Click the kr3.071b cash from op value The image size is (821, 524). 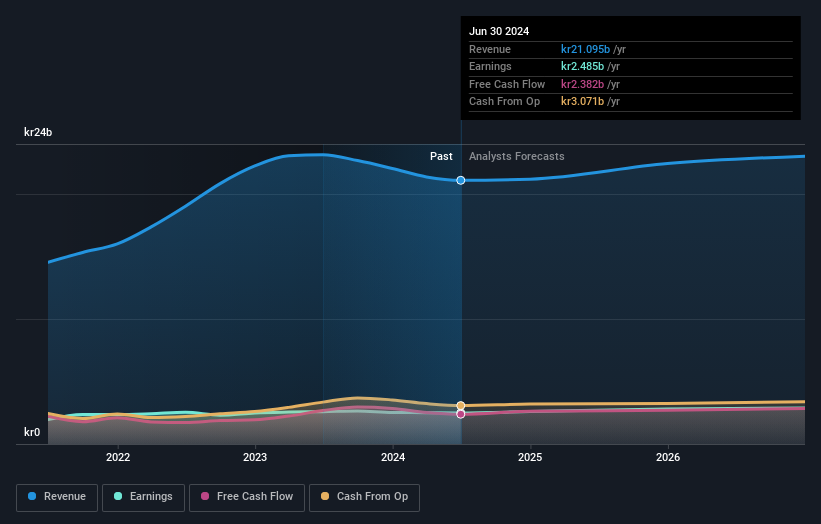582,102
